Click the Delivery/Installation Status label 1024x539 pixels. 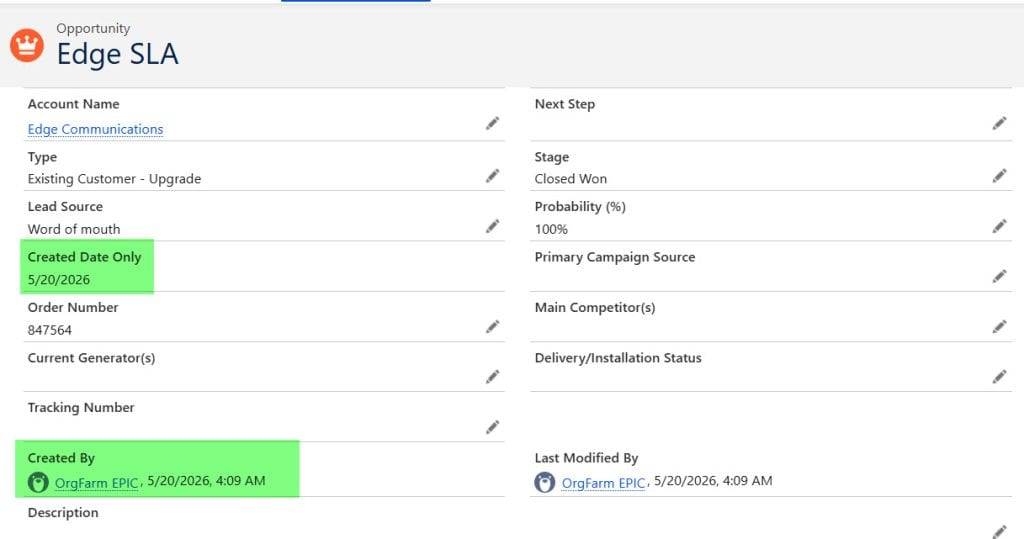[x=618, y=358]
